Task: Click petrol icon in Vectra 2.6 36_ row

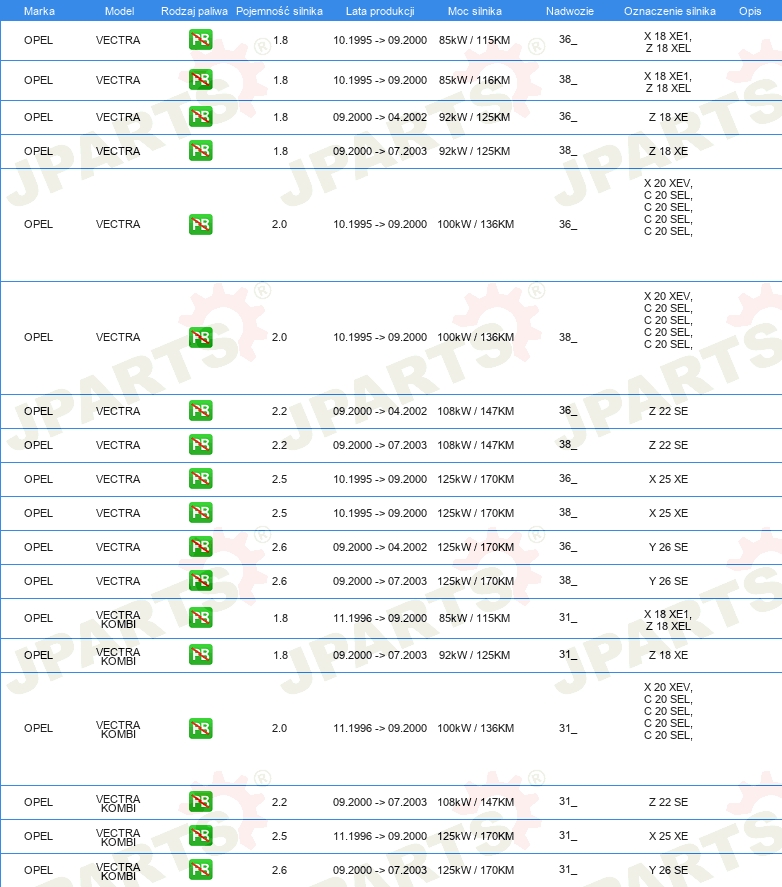Action: [x=200, y=546]
